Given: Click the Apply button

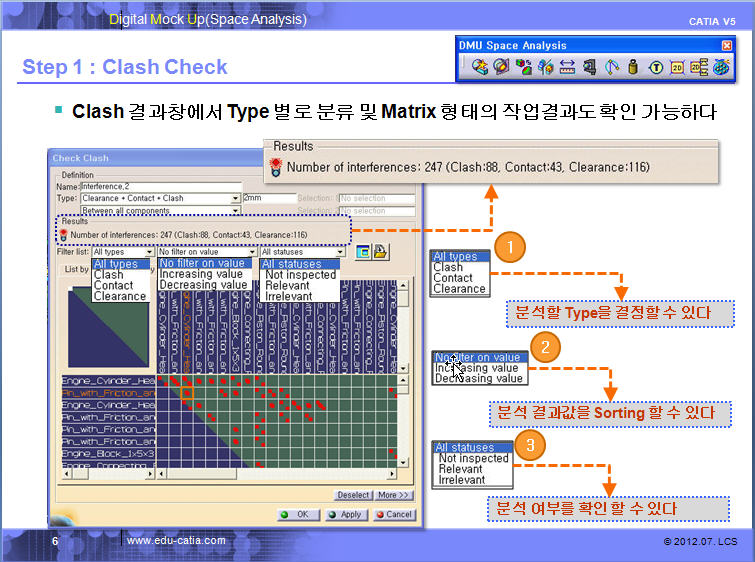Looking at the screenshot, I should [345, 514].
